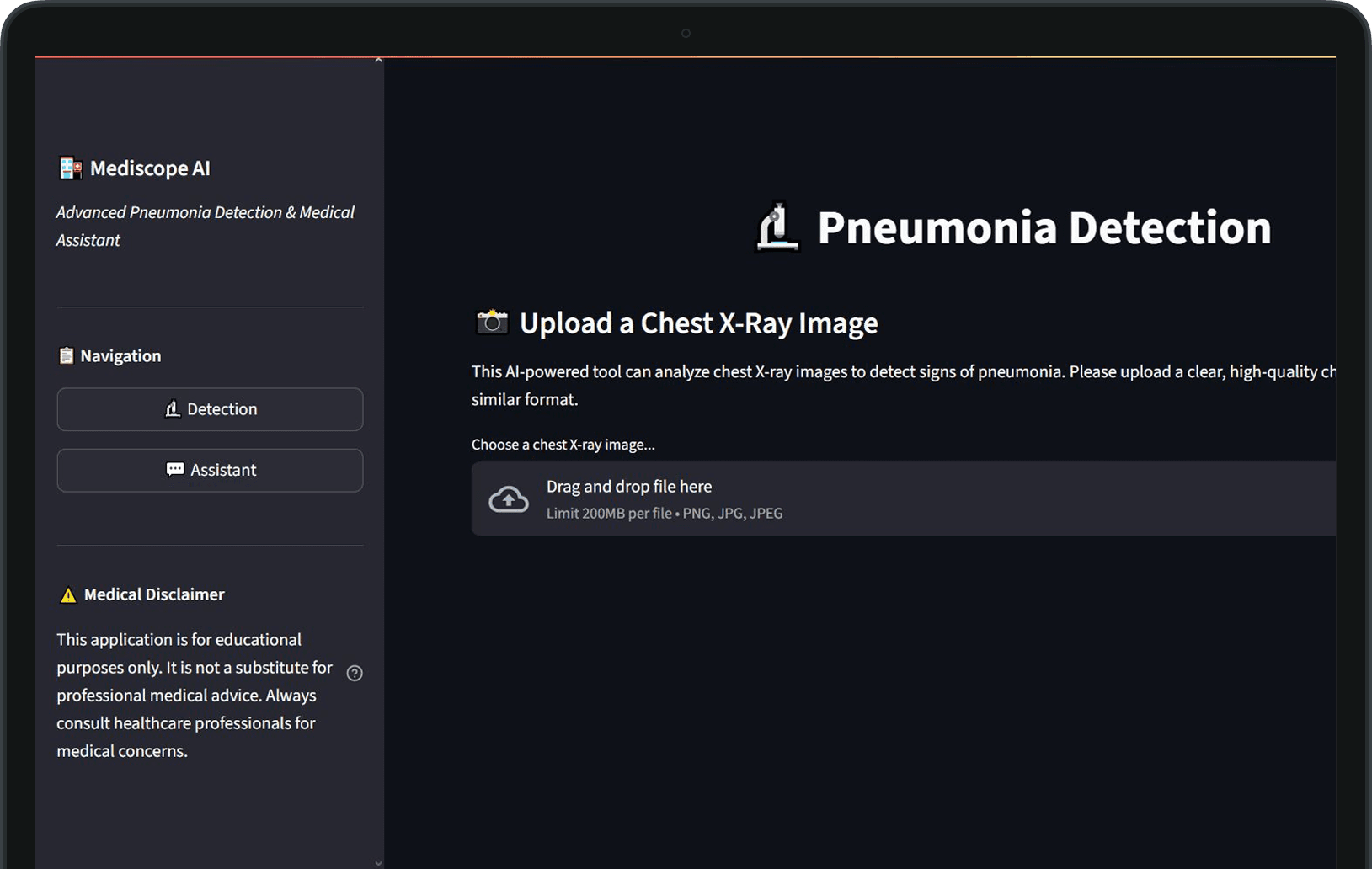Screen dimensions: 1372x869
Task: Click the Mediscope AI app title
Action: 150,168
